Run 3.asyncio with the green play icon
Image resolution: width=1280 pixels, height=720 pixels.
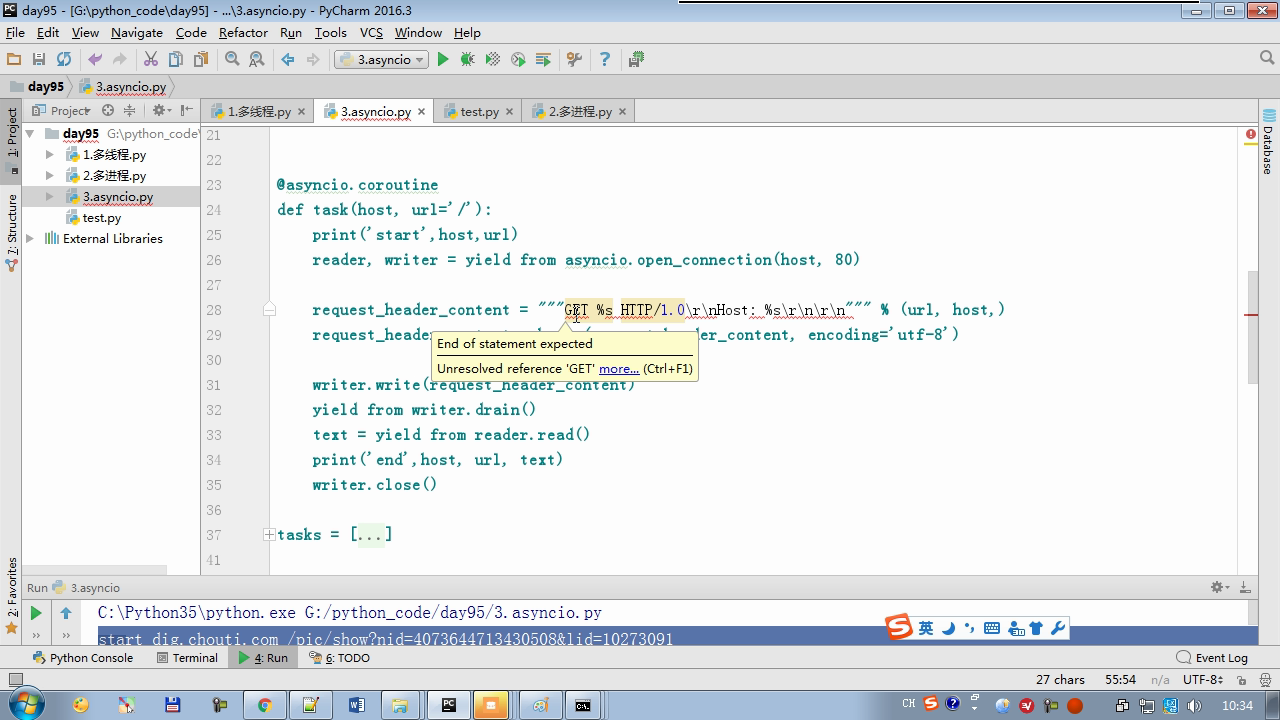pos(443,60)
